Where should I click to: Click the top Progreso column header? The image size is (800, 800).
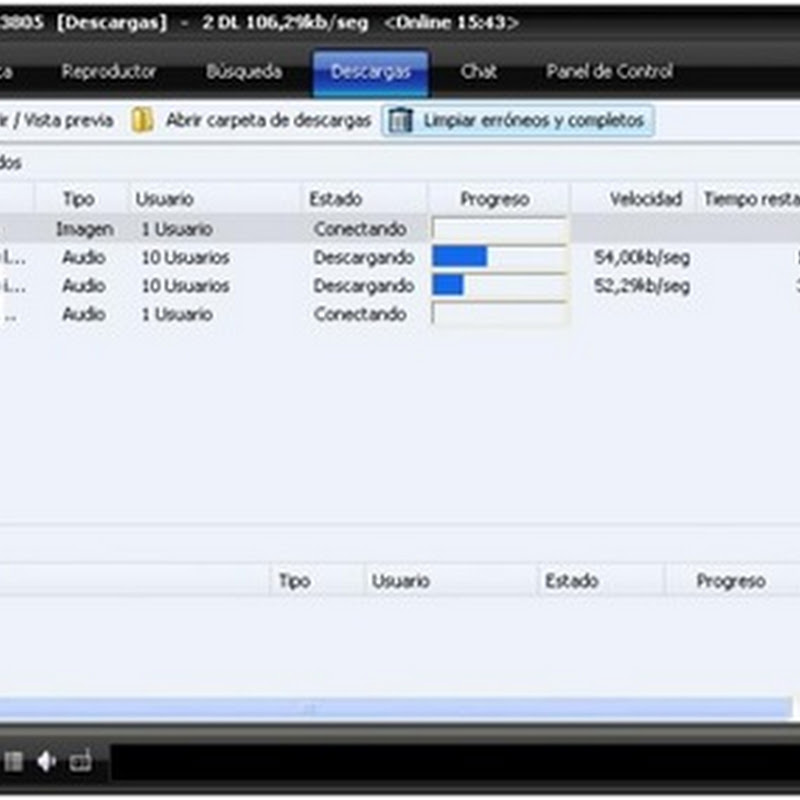(494, 199)
